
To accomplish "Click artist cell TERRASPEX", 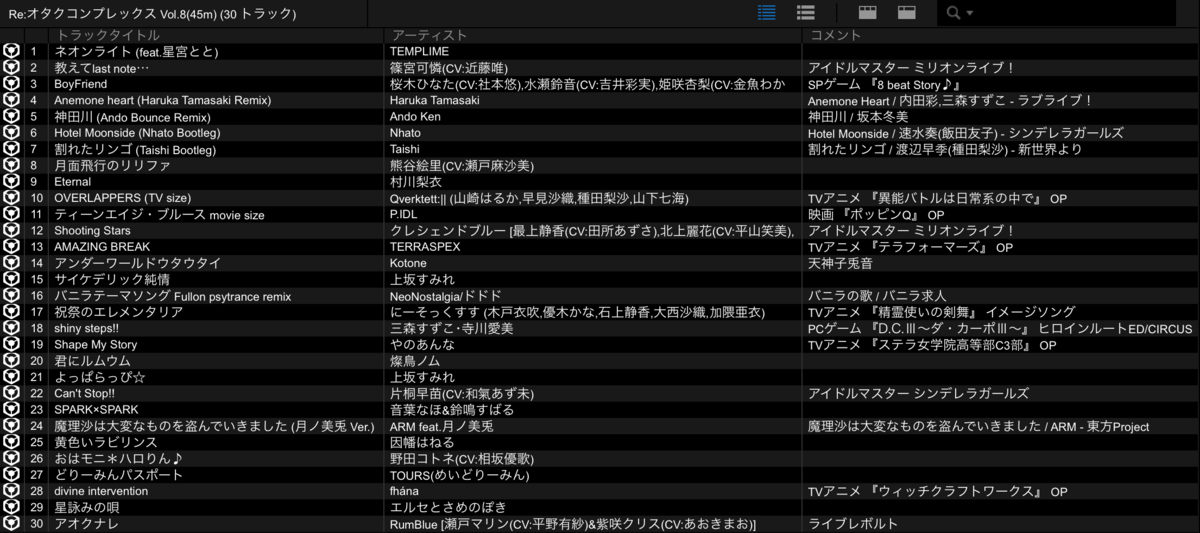I will (x=426, y=246).
